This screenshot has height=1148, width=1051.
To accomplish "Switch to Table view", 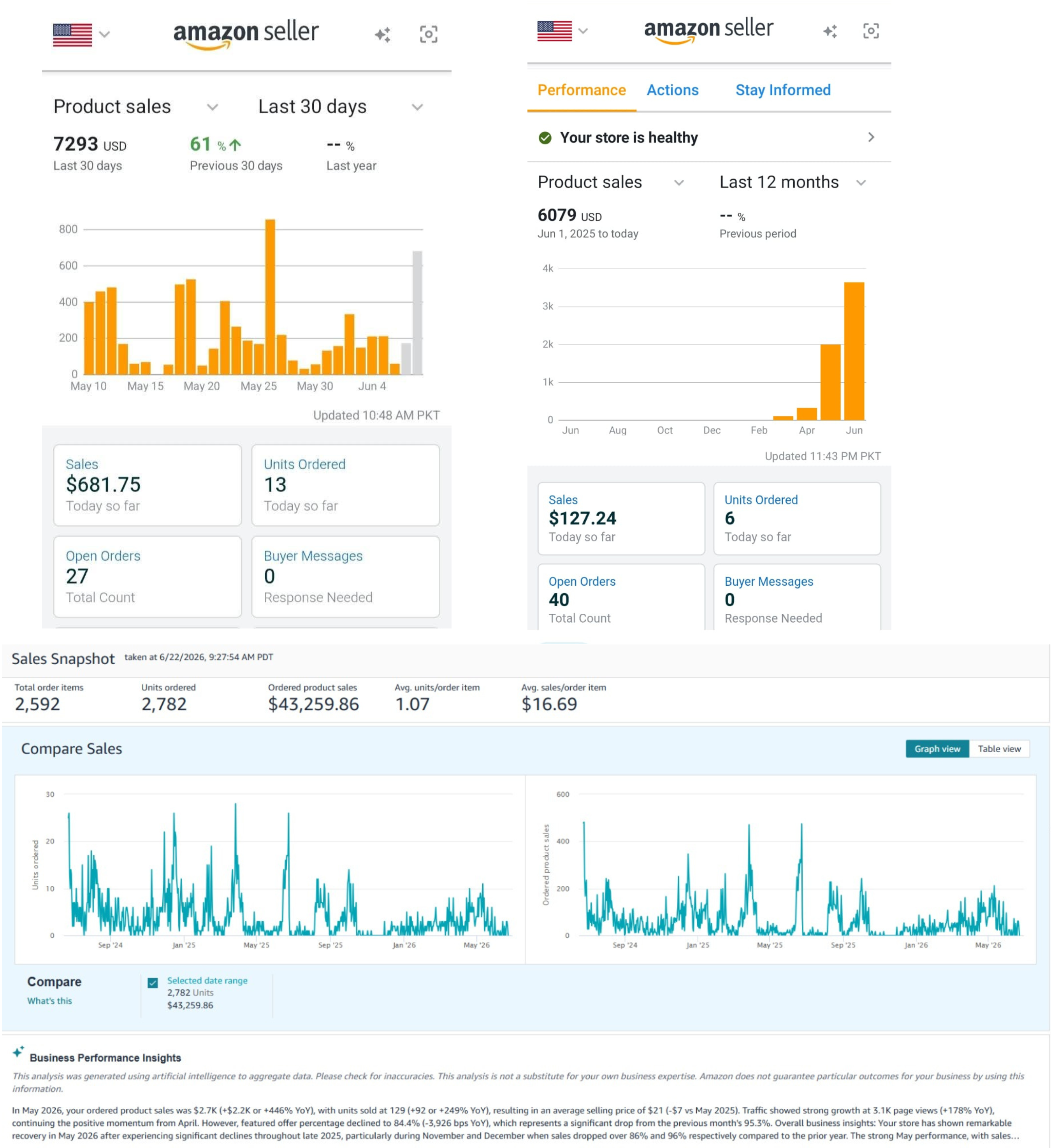I will (x=999, y=749).
